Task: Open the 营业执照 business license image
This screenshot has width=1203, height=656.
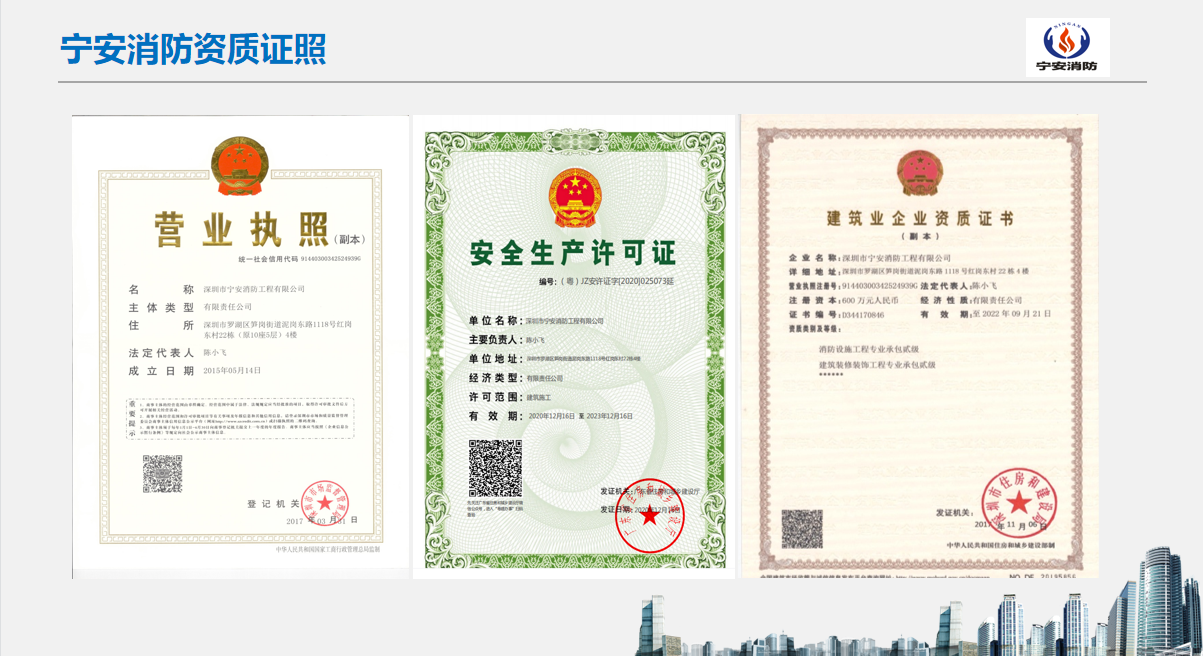Action: point(241,346)
